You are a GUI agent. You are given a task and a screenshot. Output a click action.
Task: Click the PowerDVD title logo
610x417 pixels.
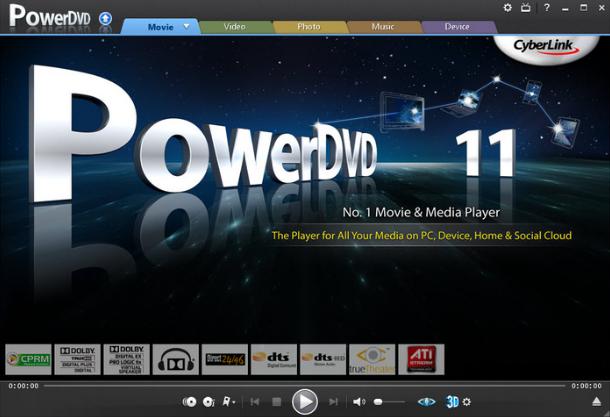pos(50,16)
